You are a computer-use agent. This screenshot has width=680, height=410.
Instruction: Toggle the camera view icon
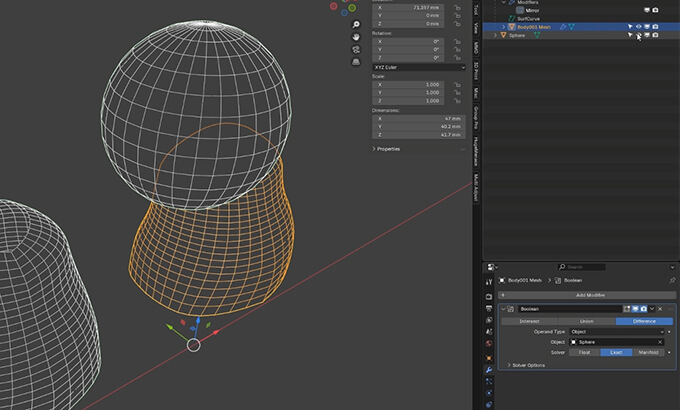point(356,49)
